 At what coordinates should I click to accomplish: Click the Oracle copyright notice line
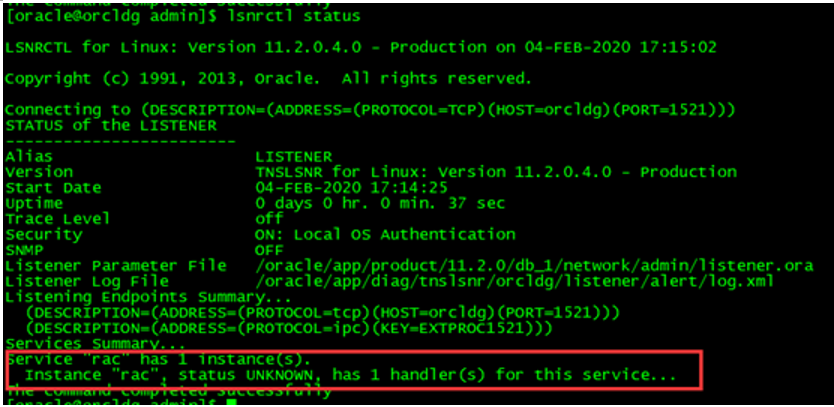(267, 78)
